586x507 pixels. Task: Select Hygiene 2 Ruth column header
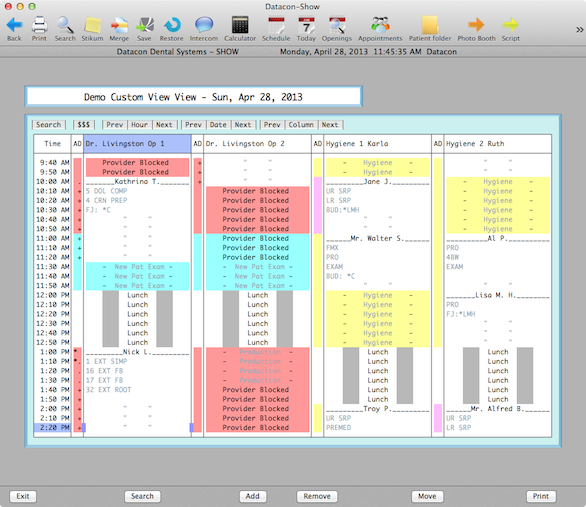tap(497, 144)
